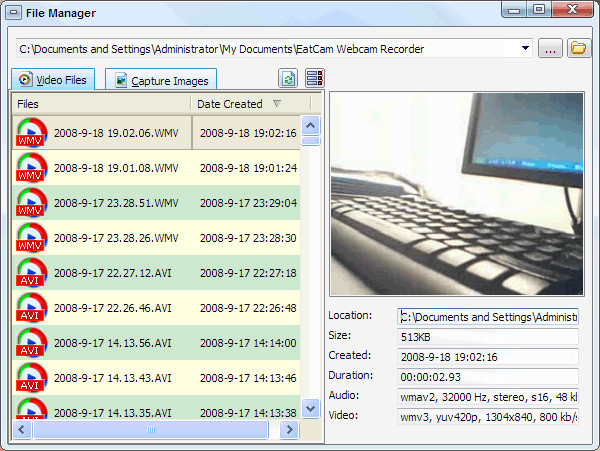Click WMV icon of 2008-9-18 19.02.06.WMV
The image size is (600, 451).
31,132
